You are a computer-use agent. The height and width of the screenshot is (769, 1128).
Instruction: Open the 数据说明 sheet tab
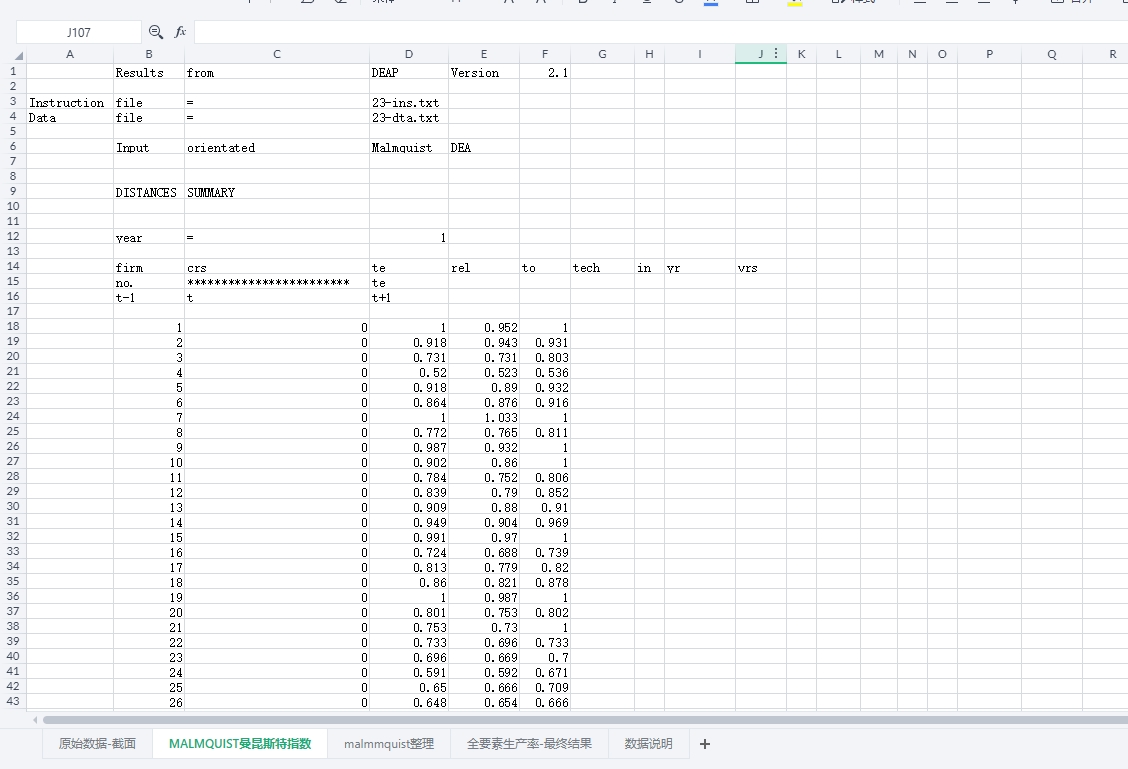(648, 744)
